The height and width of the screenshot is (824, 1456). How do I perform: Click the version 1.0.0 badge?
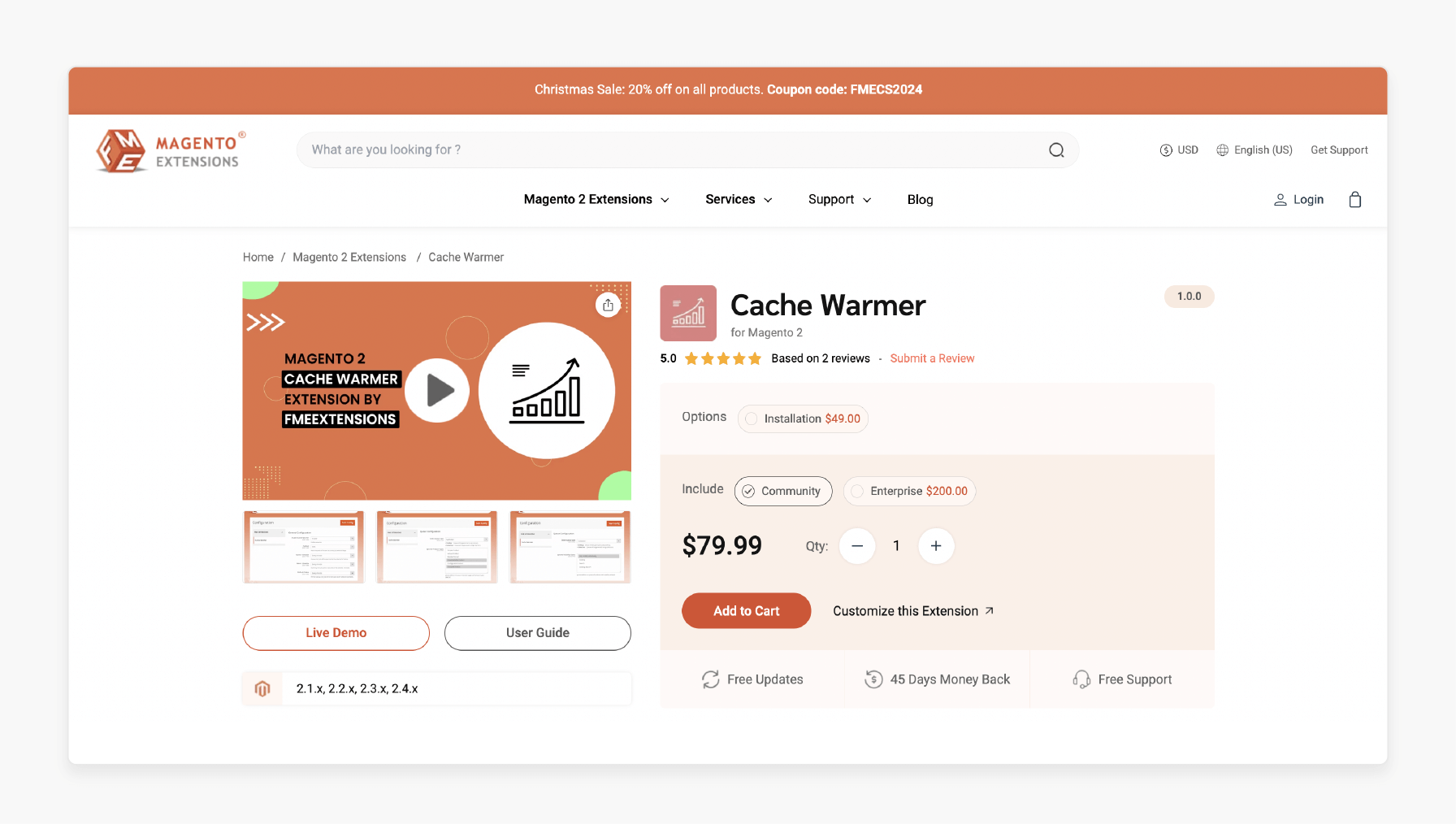(x=1189, y=297)
